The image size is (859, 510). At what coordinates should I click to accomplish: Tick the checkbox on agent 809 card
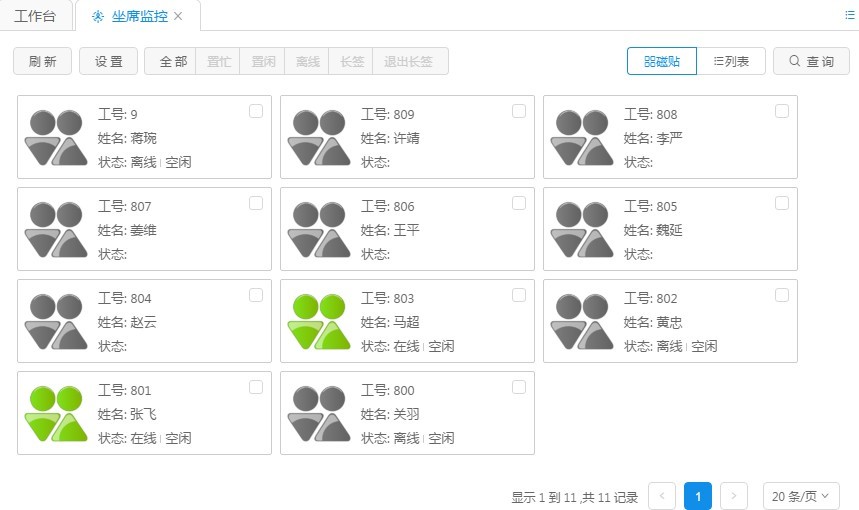[x=519, y=111]
